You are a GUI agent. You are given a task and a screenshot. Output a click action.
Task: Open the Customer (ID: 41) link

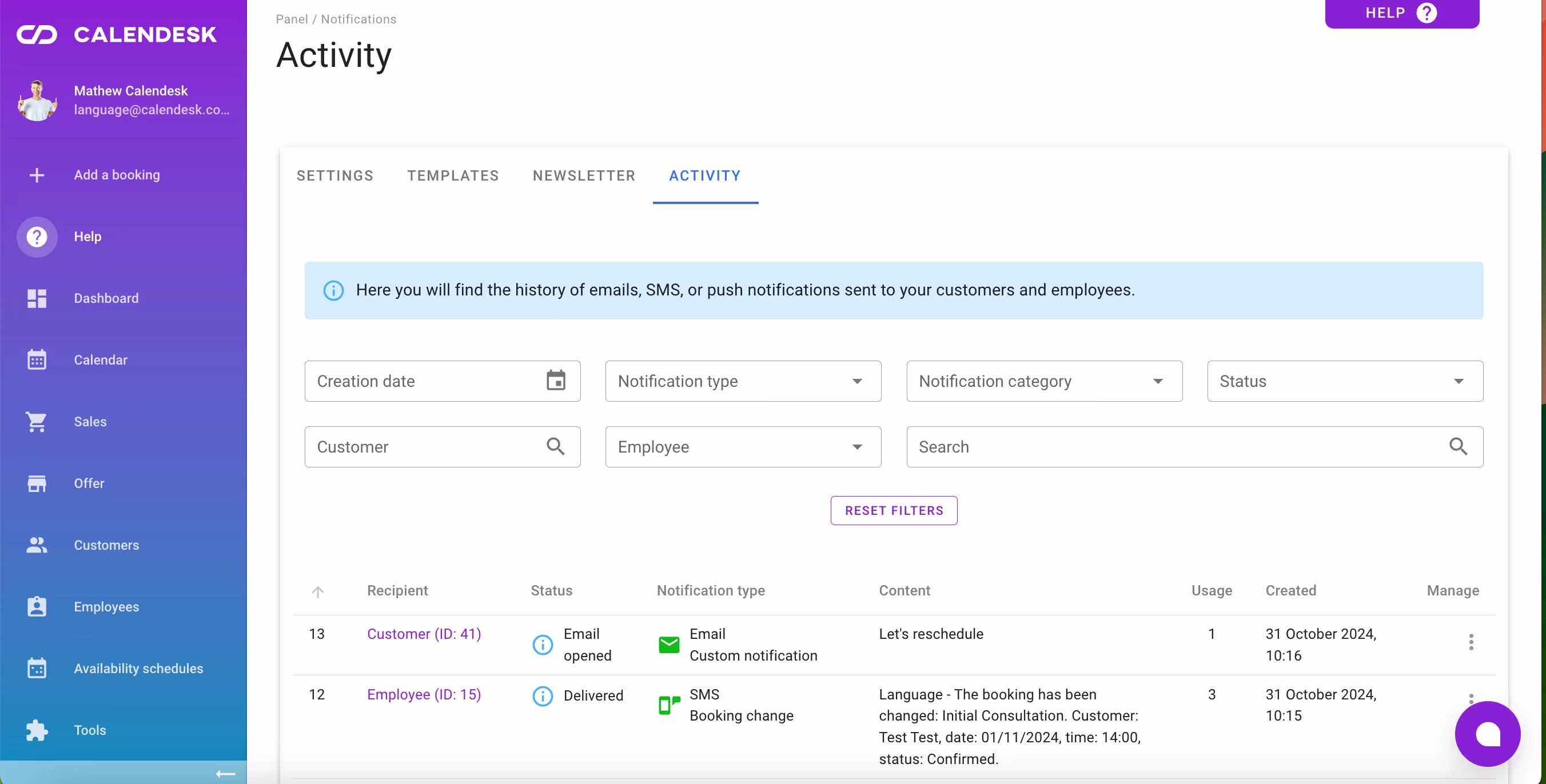[424, 634]
